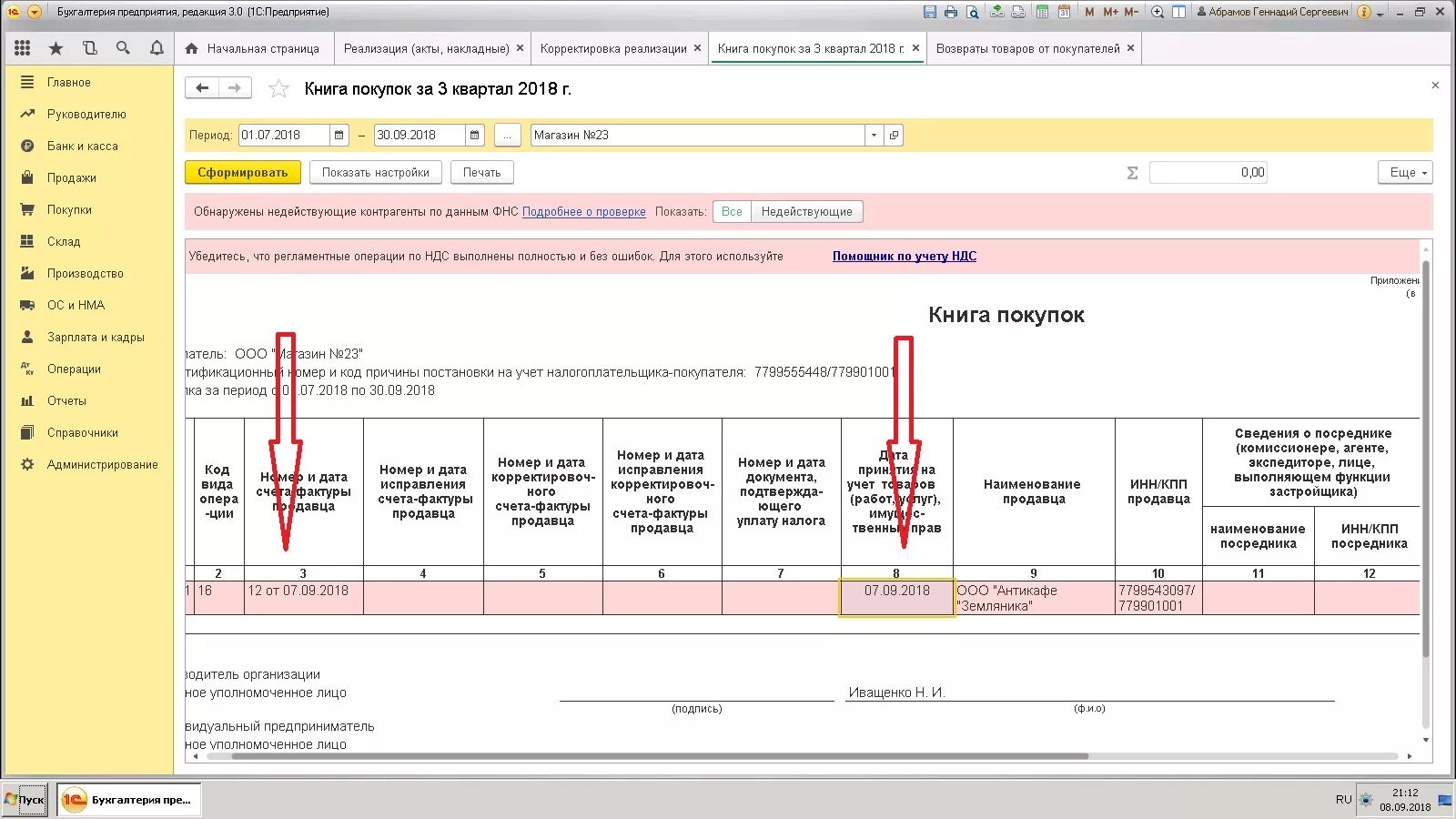The image size is (1456, 819).
Task: Open Склад section in sidebar
Action: tap(64, 241)
